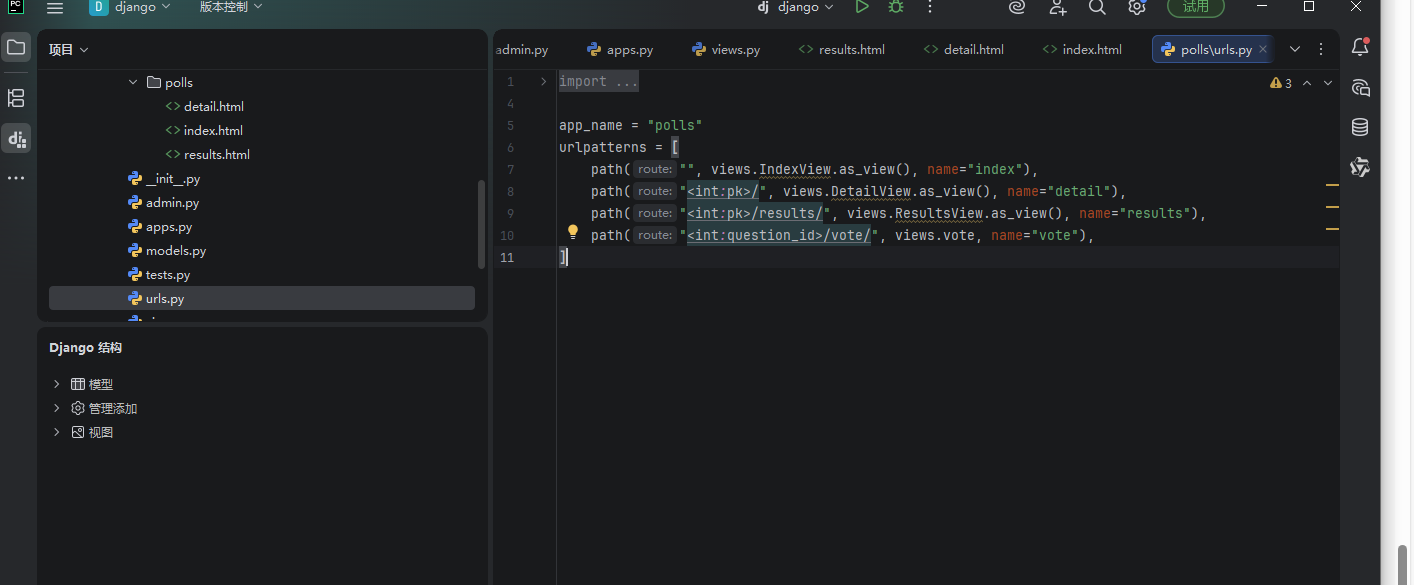The width and height of the screenshot is (1414, 585).
Task: Switch to the index.html tab
Action: (x=1082, y=49)
